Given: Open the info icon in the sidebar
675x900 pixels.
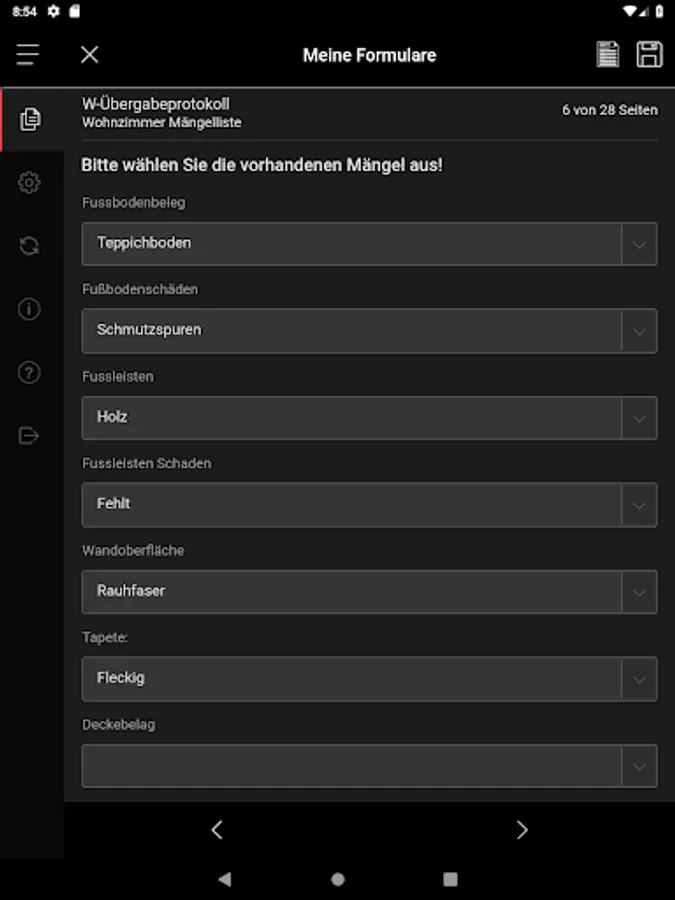Looking at the screenshot, I should pyautogui.click(x=29, y=309).
